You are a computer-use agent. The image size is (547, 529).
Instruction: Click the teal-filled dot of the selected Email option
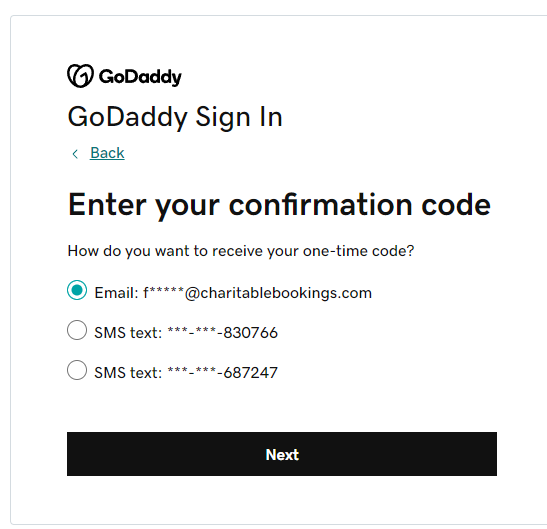(77, 290)
